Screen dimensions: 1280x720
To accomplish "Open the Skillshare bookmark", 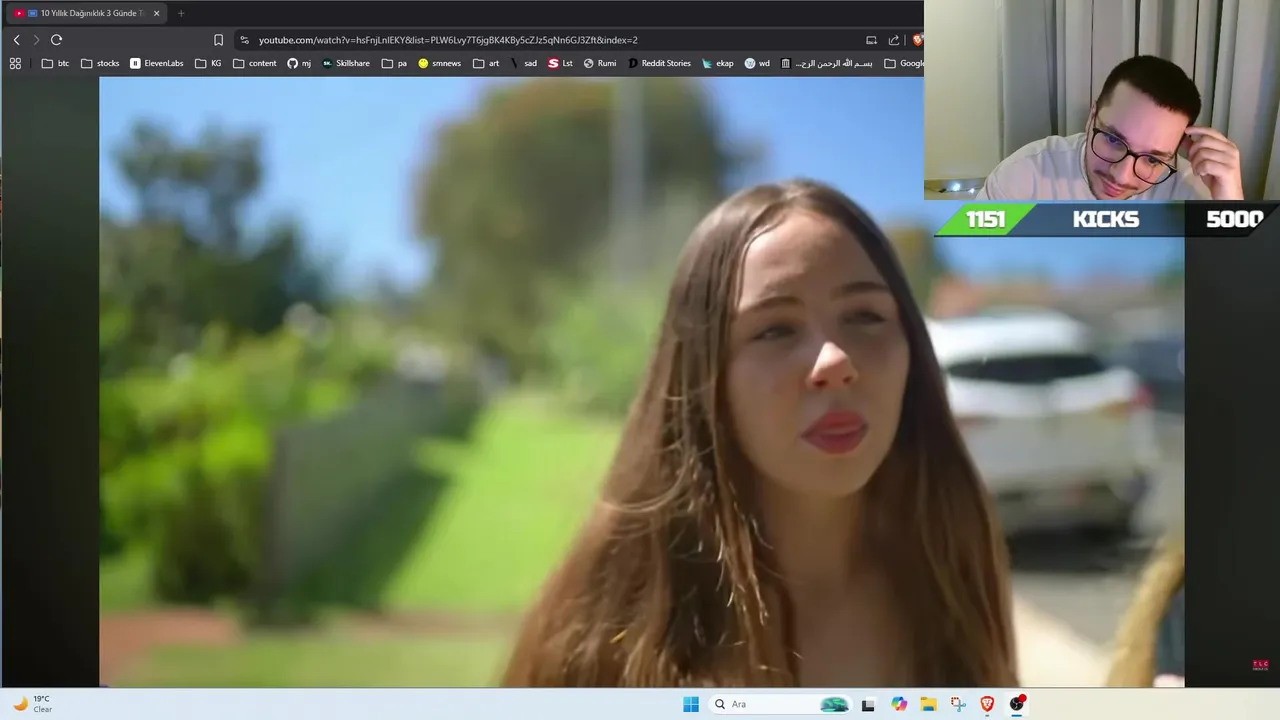I will [x=345, y=63].
